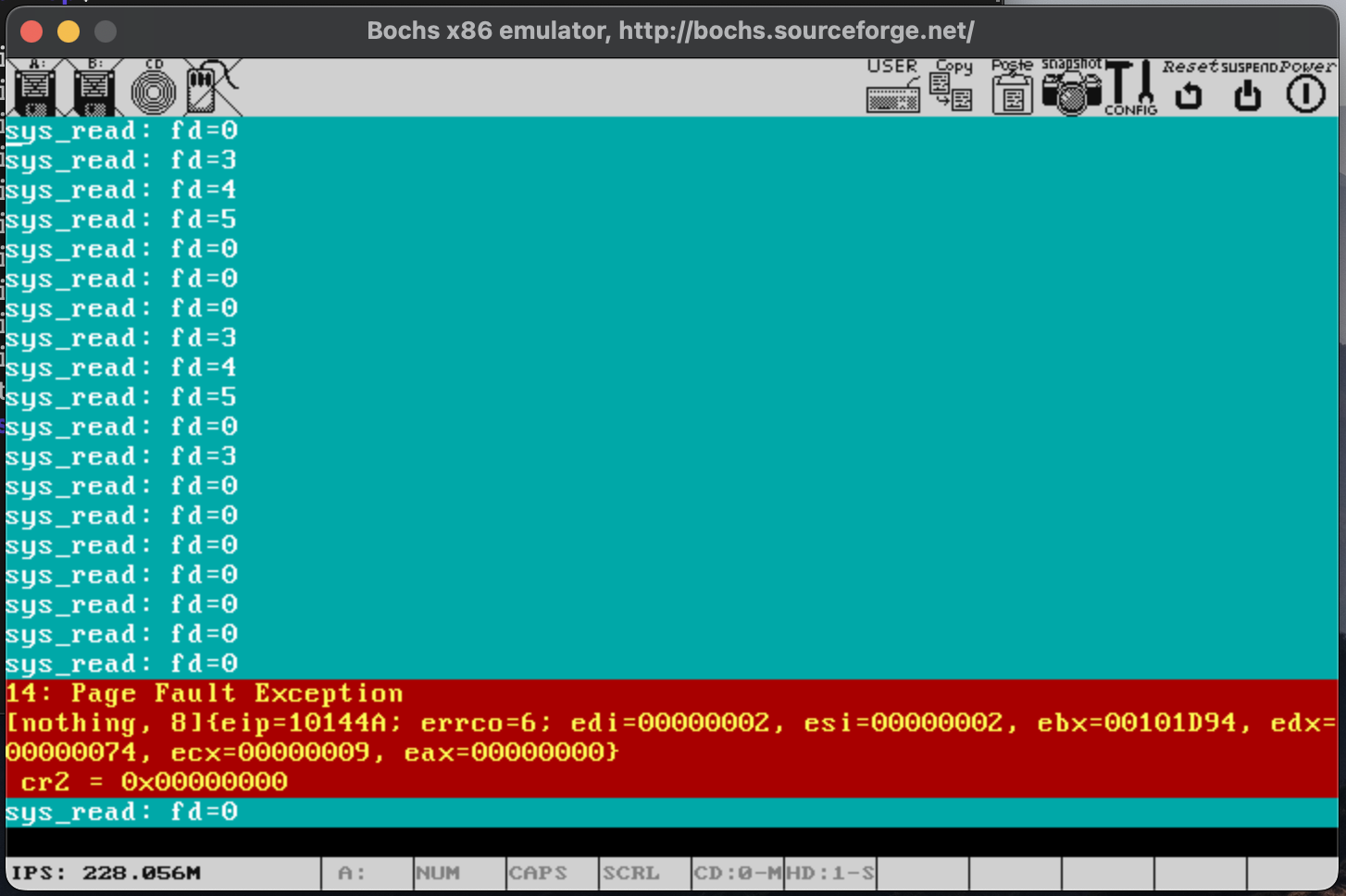Open the CONFIG tools icon

[x=1130, y=88]
